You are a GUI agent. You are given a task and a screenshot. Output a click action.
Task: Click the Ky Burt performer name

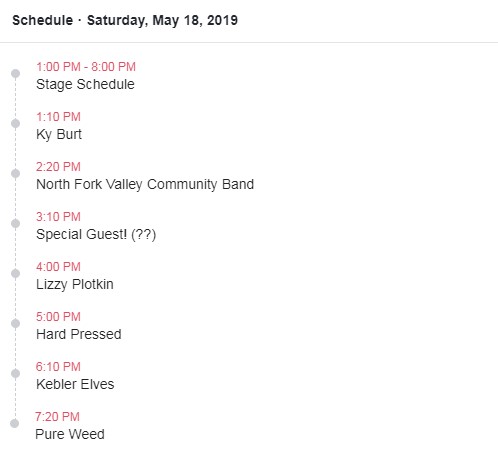pos(59,134)
